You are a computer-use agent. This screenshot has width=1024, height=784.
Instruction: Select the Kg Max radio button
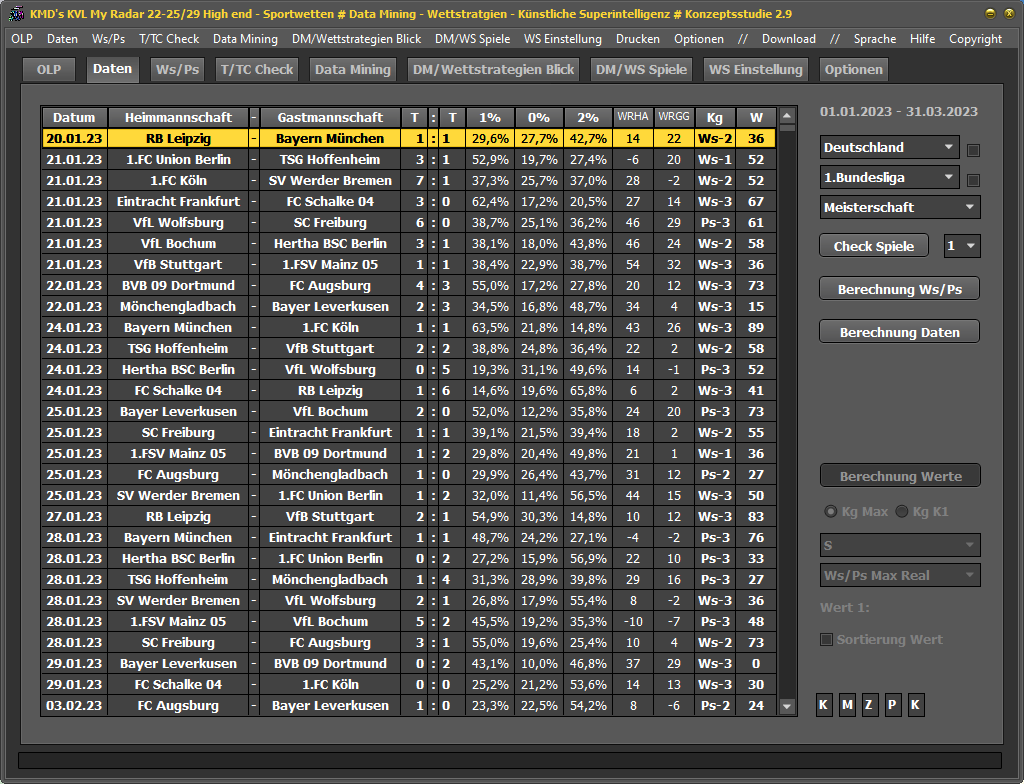[x=831, y=512]
